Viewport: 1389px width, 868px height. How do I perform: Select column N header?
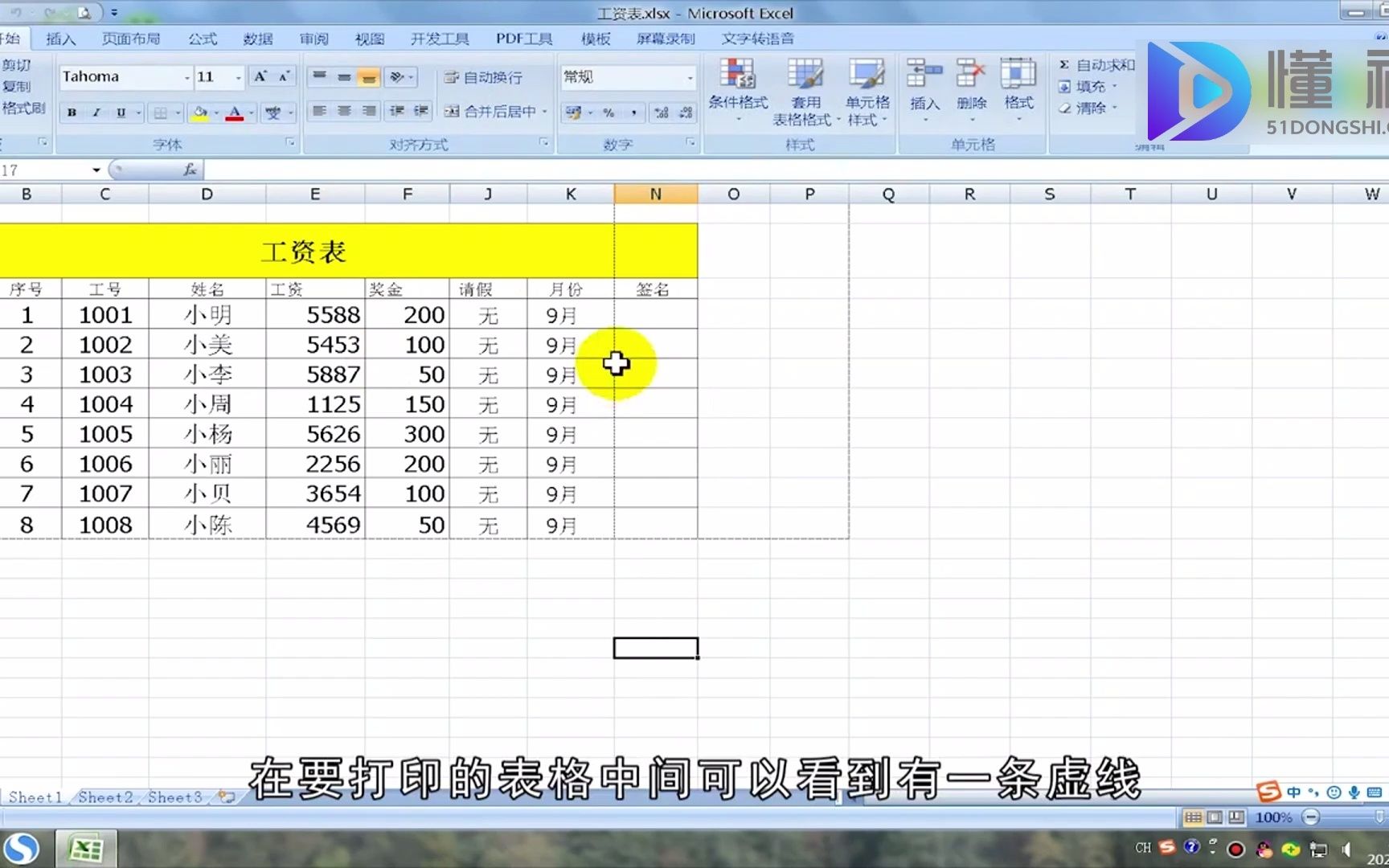pyautogui.click(x=656, y=194)
